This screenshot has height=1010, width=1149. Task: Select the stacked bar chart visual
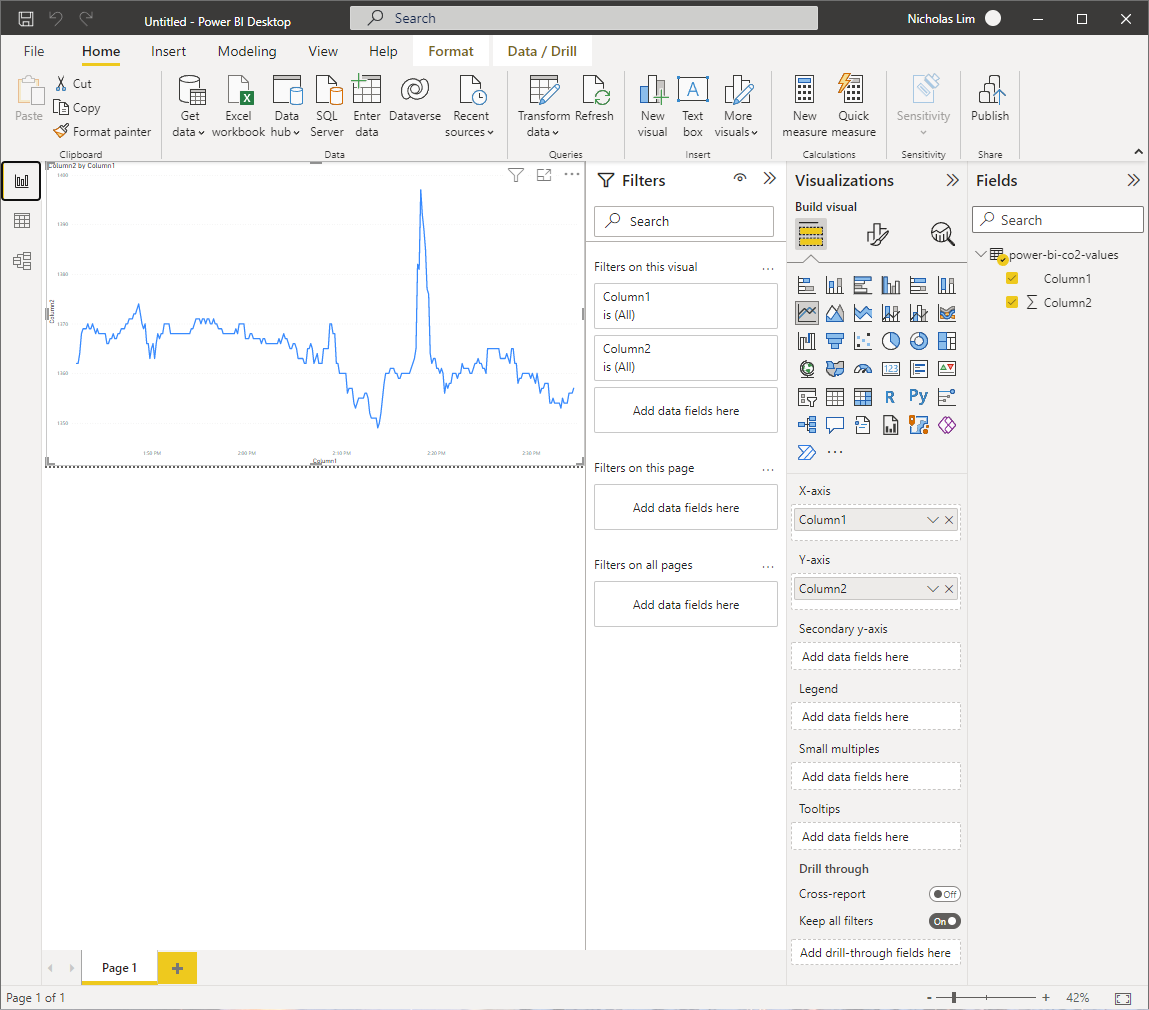tap(806, 284)
